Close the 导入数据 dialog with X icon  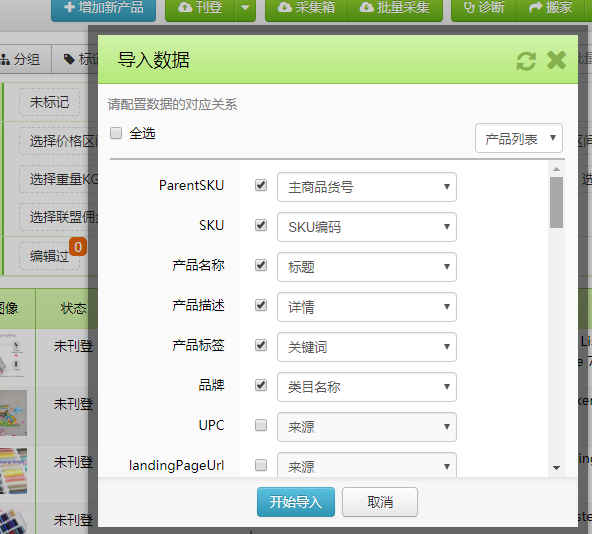[556, 60]
